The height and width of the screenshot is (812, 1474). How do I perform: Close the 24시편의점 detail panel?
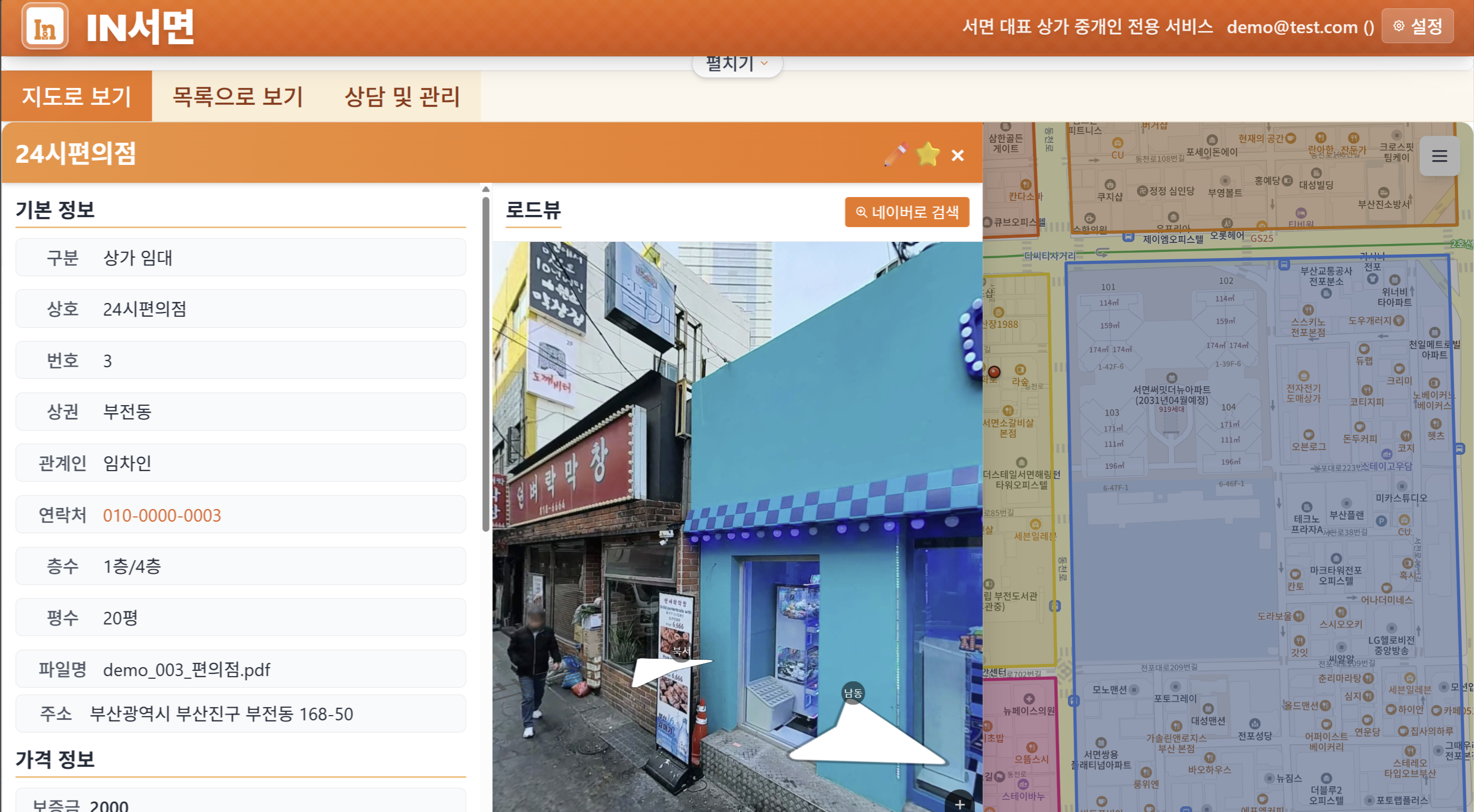[x=958, y=155]
